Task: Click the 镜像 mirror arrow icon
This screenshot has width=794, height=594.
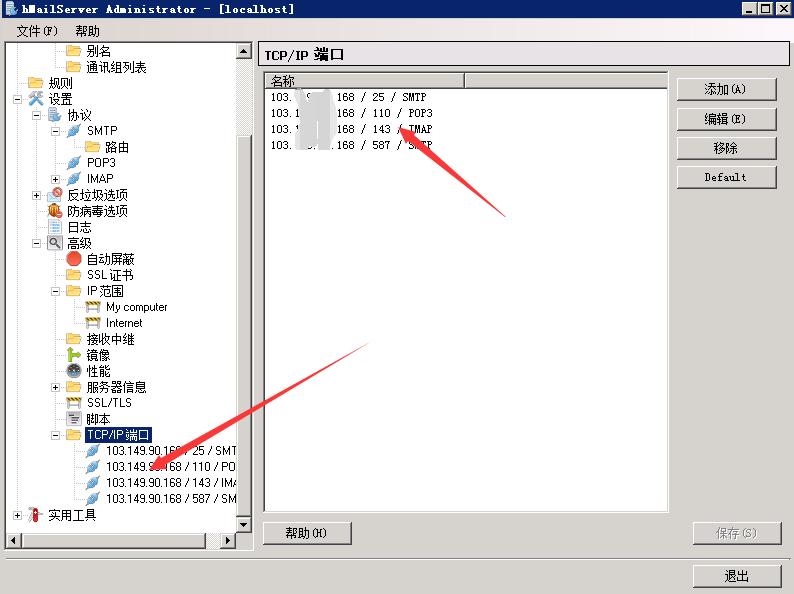Action: [74, 355]
